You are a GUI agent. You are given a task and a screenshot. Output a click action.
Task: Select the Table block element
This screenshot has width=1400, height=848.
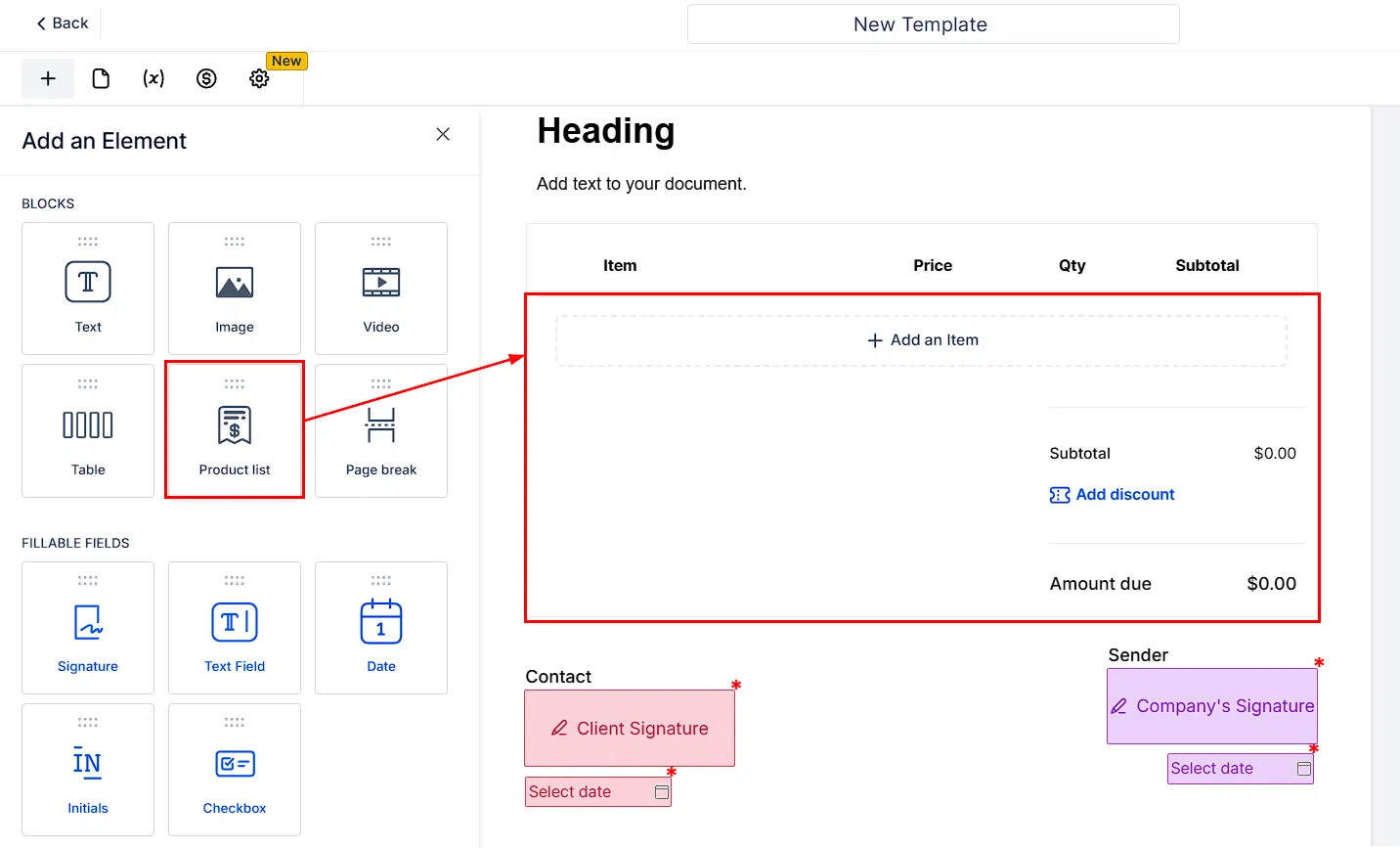coord(88,430)
